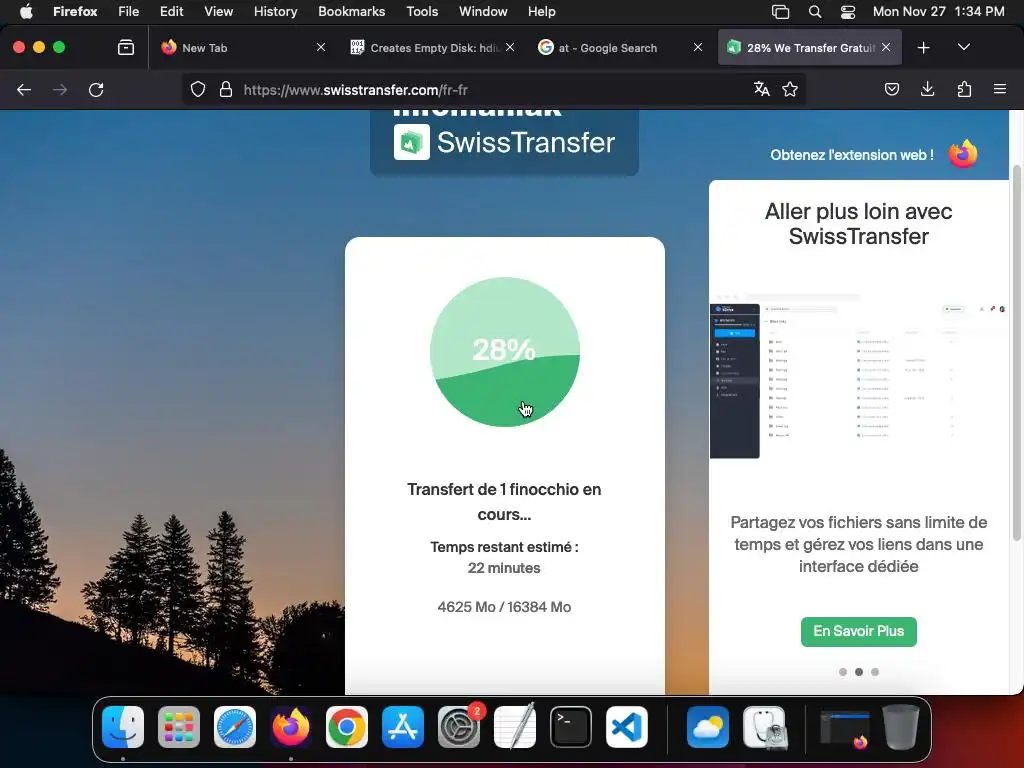Open the extensions puzzle icon
Screen dimensions: 1024x768
coord(964,89)
